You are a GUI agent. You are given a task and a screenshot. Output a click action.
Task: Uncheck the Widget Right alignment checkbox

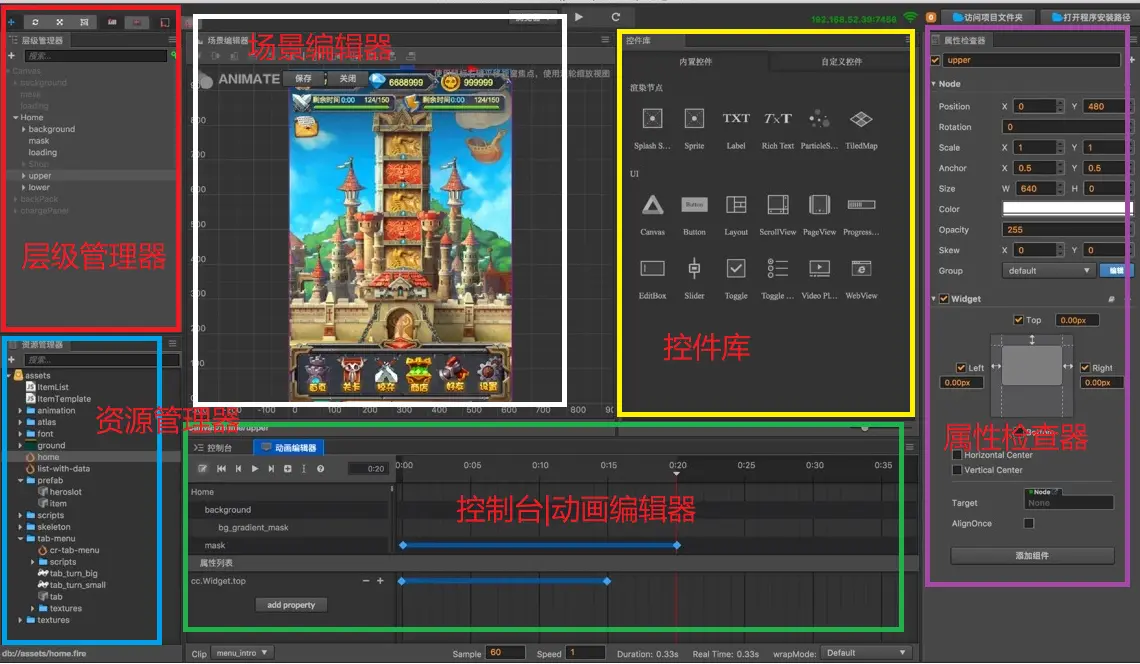[x=1085, y=368]
